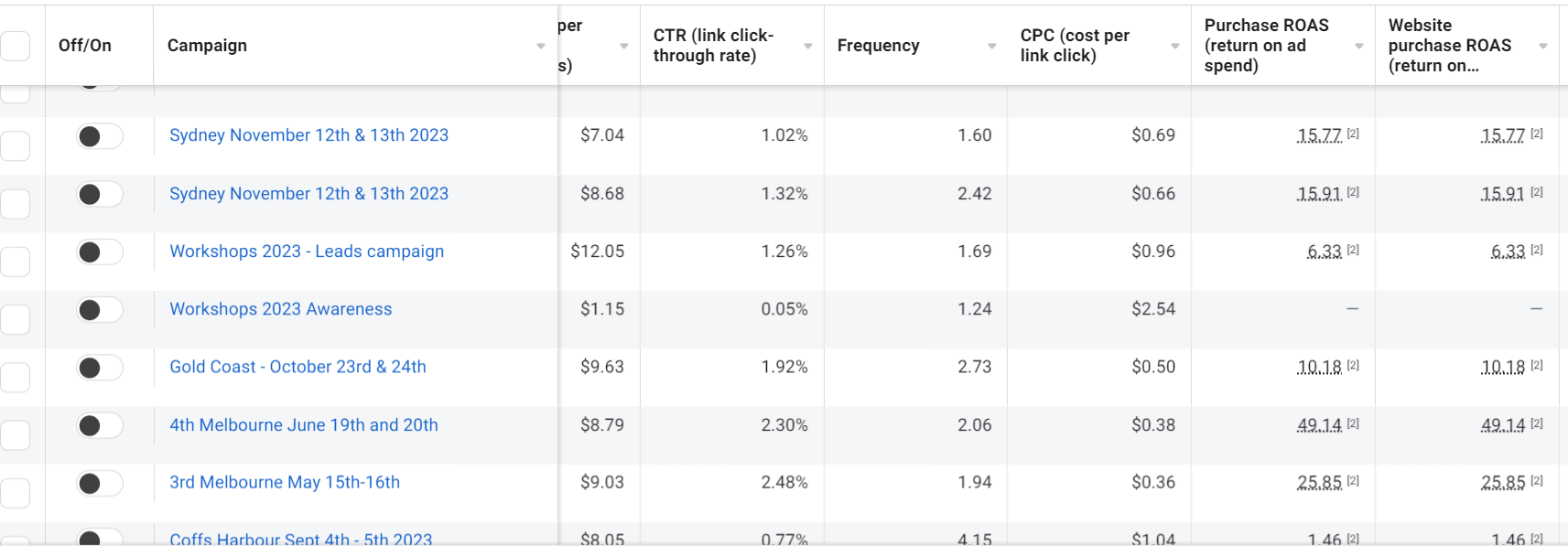Expand the CPC column header dropdown
The width and height of the screenshot is (1568, 546).
[x=1175, y=46]
